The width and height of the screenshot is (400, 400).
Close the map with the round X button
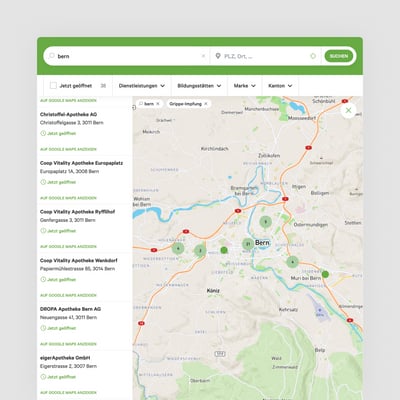(x=348, y=110)
